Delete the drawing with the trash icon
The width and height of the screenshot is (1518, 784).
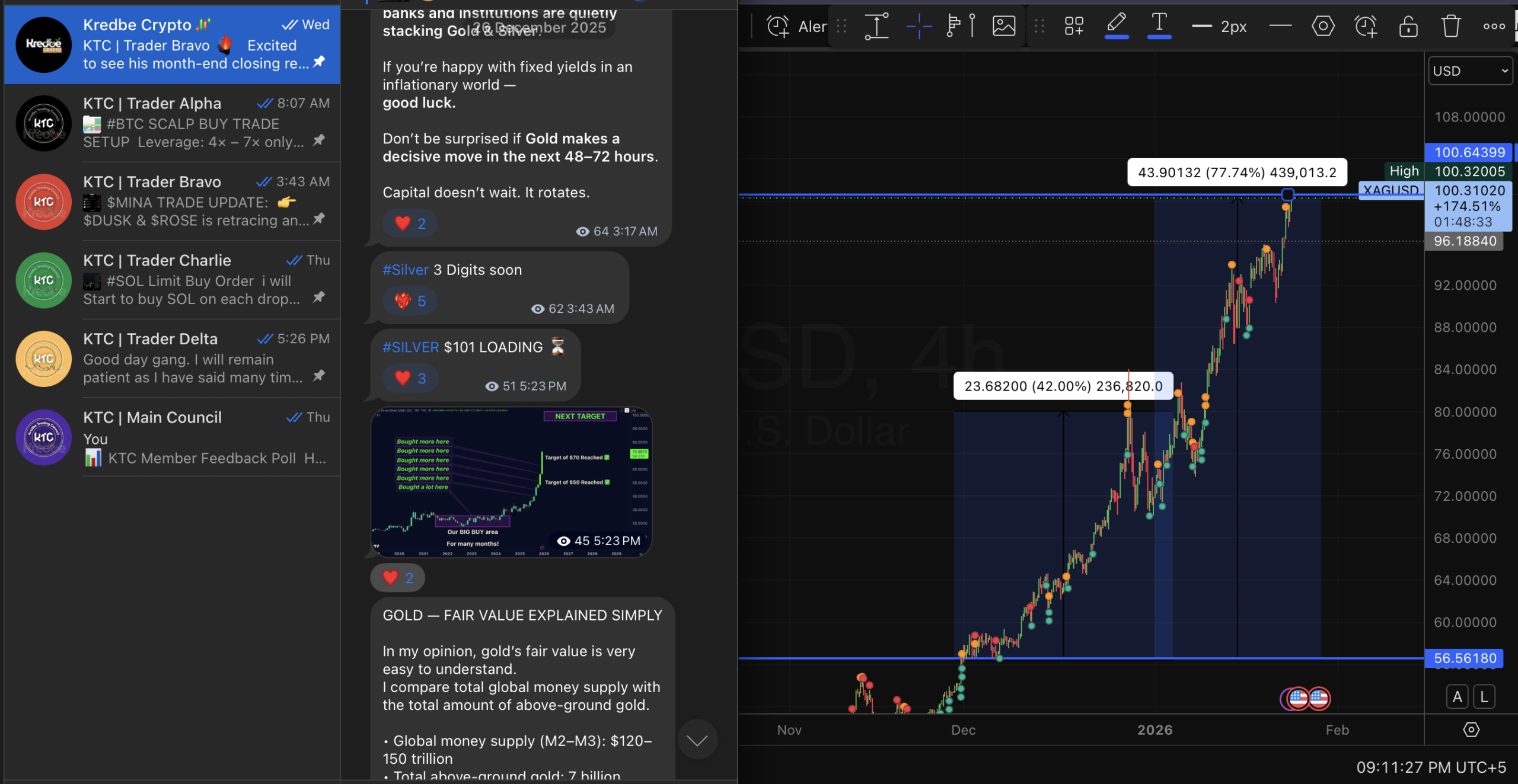[1450, 25]
